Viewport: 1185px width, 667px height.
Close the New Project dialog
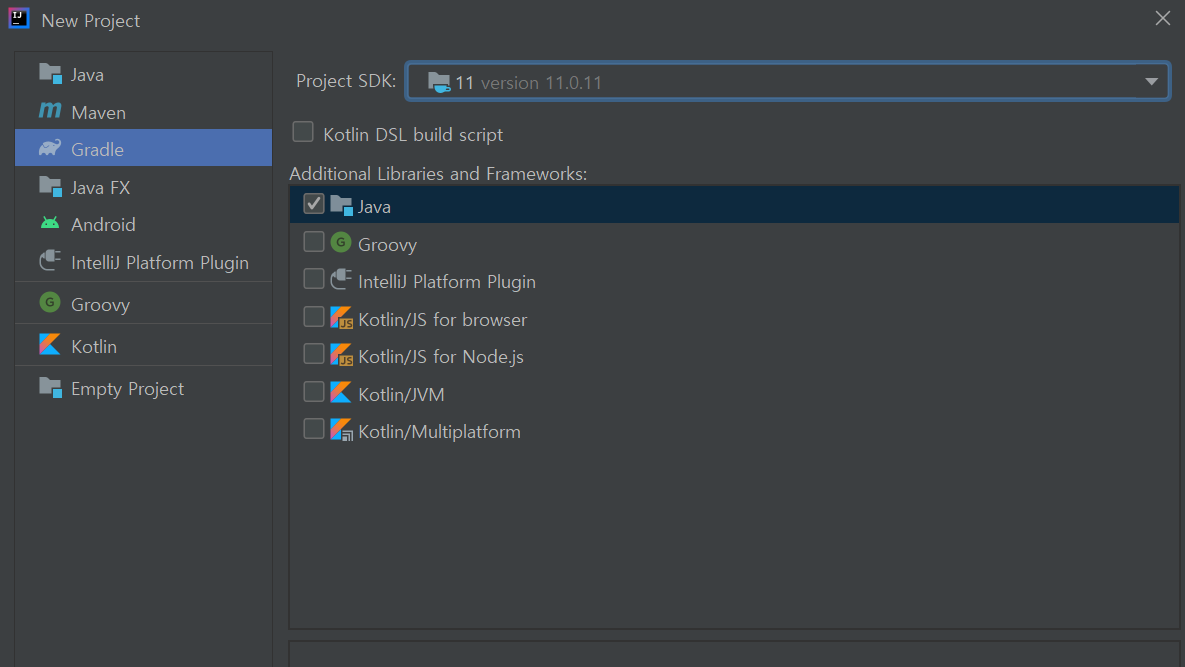click(x=1163, y=18)
